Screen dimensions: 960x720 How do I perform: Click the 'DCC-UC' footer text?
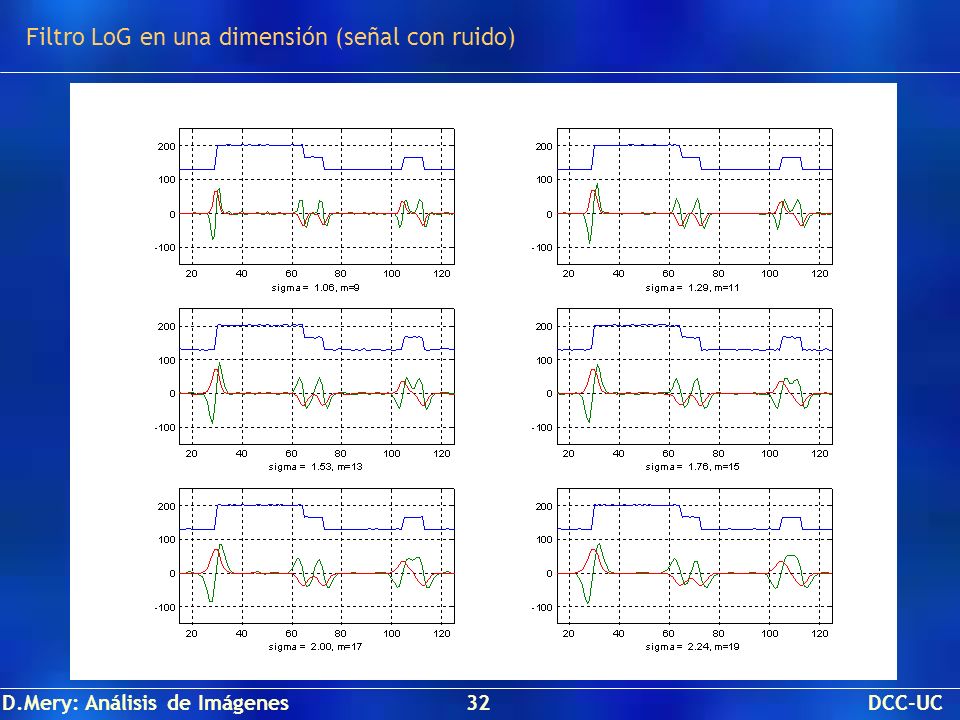click(905, 702)
